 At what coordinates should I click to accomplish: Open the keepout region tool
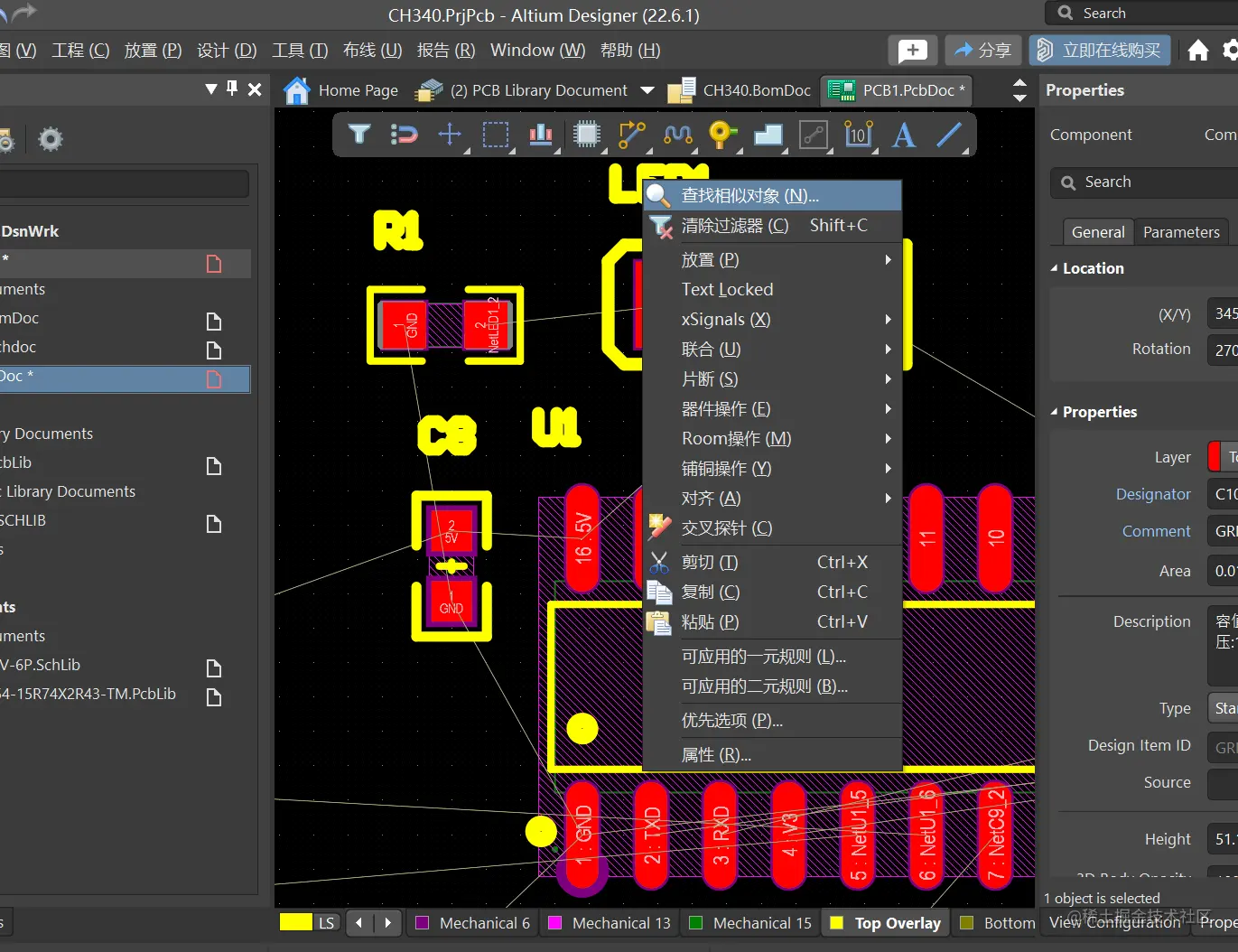click(x=814, y=135)
